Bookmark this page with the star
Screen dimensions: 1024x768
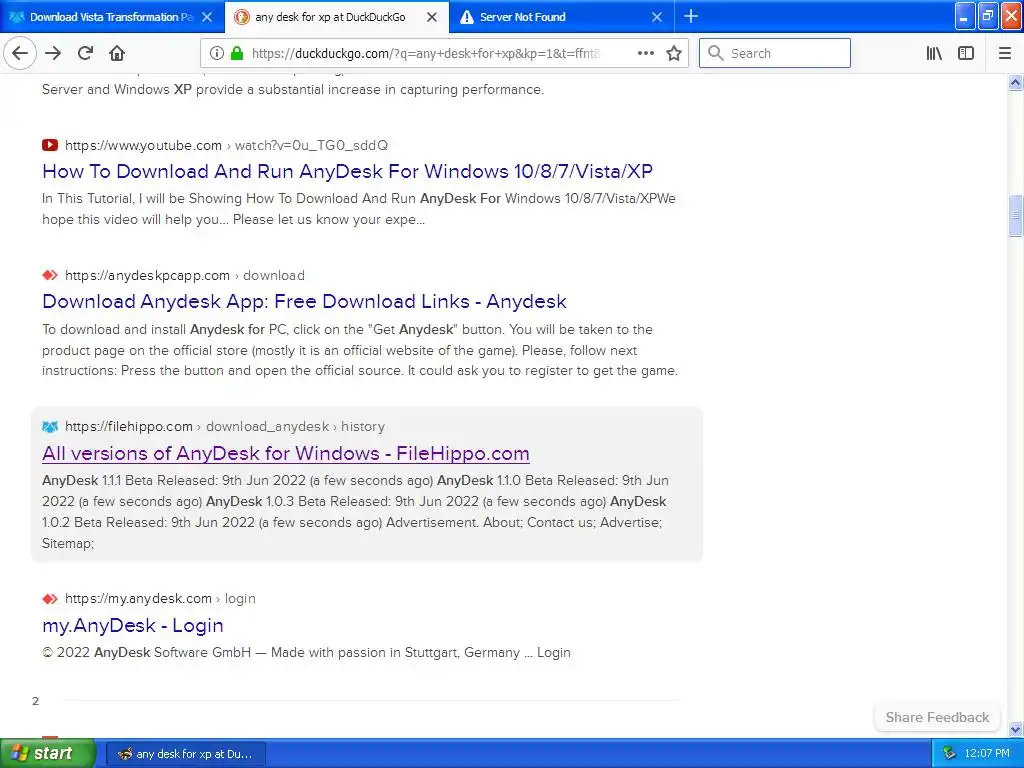click(674, 53)
